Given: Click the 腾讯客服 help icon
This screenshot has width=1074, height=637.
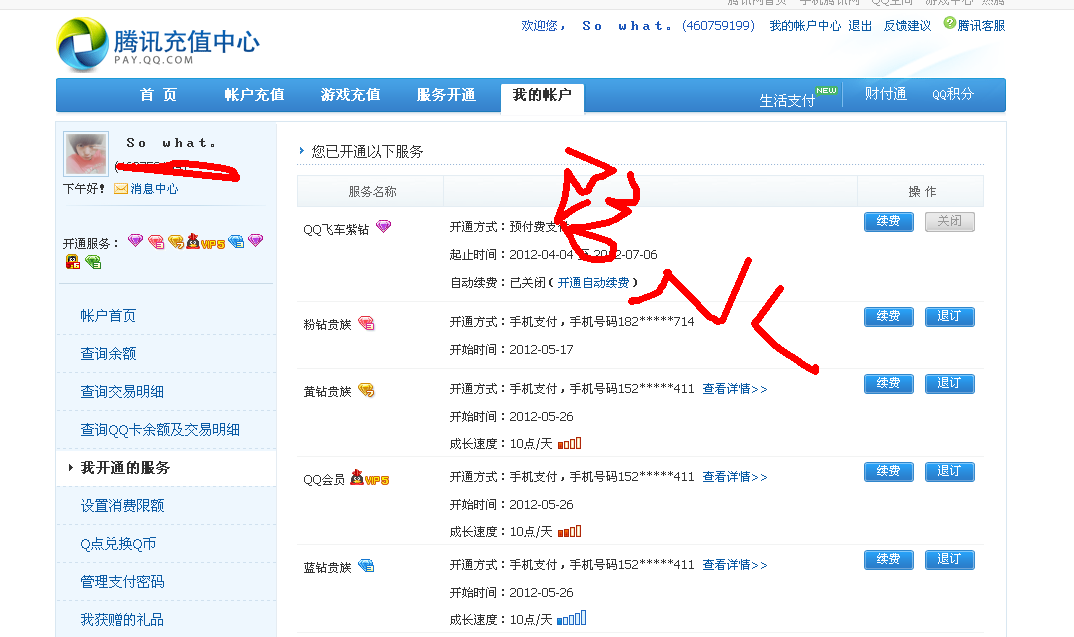Looking at the screenshot, I should pos(949,23).
